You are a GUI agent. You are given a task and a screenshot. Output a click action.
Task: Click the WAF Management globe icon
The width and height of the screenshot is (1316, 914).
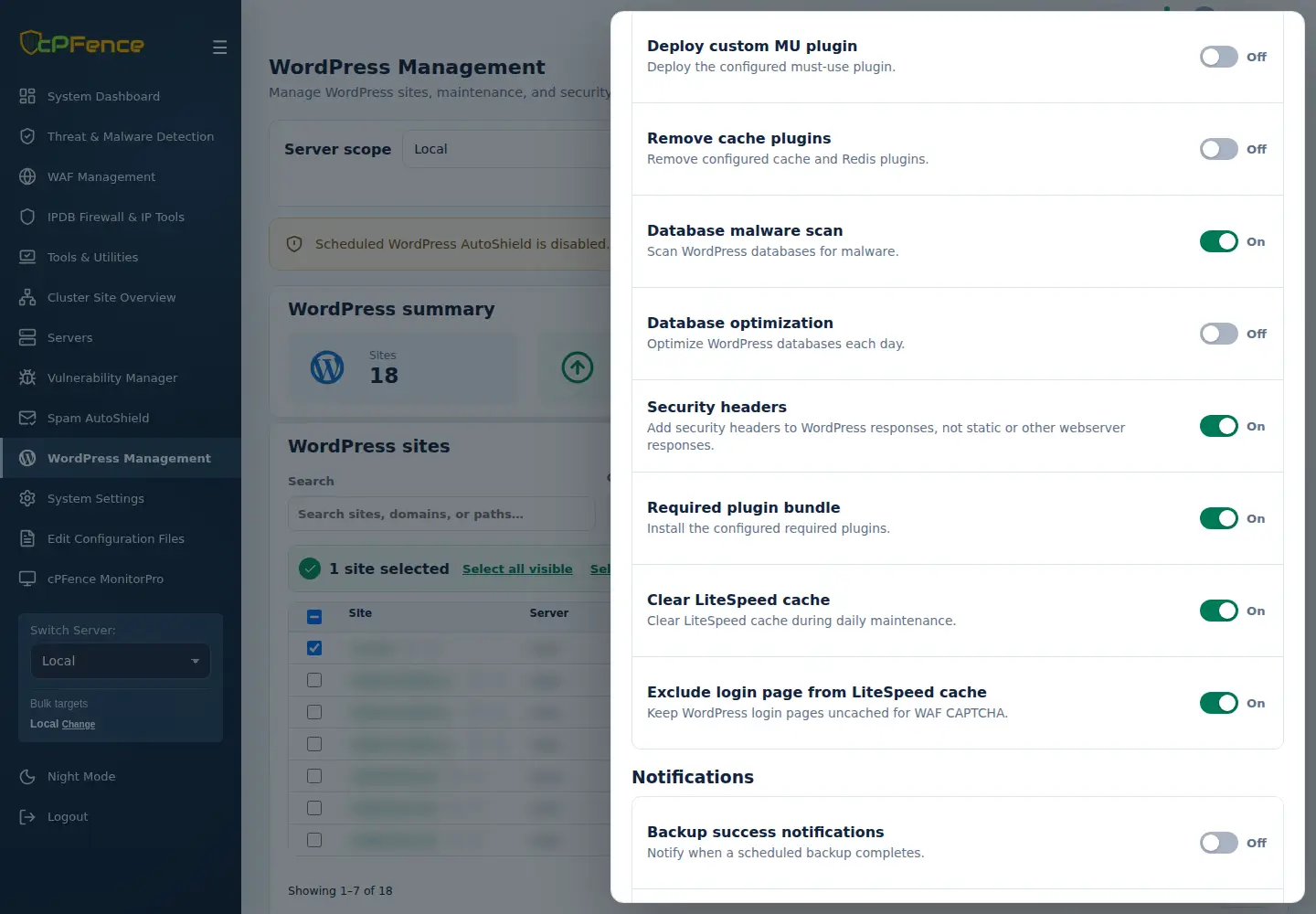27,176
